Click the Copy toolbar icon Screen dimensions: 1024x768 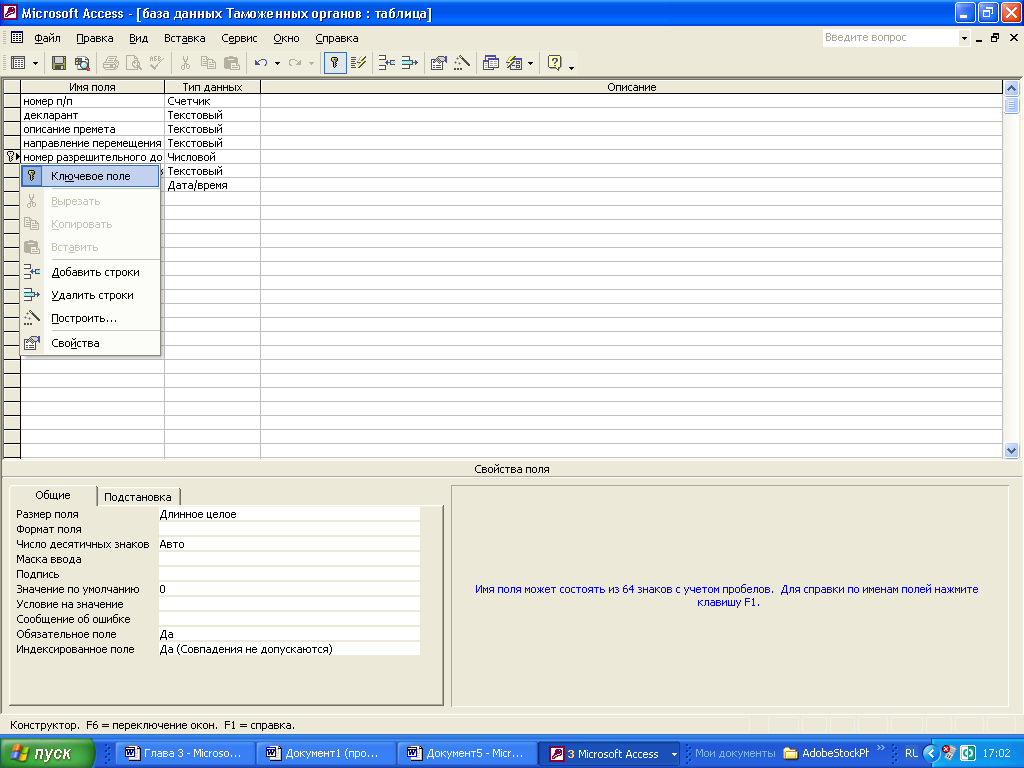208,63
